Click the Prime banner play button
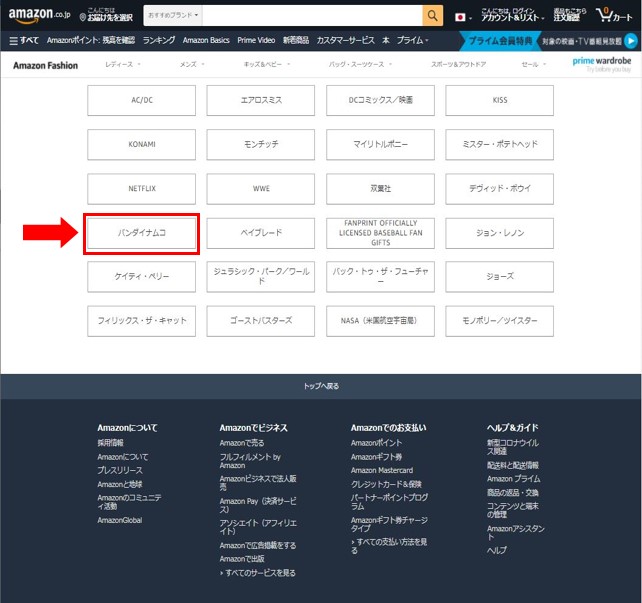Viewport: 642px width, 603px height. 631,41
